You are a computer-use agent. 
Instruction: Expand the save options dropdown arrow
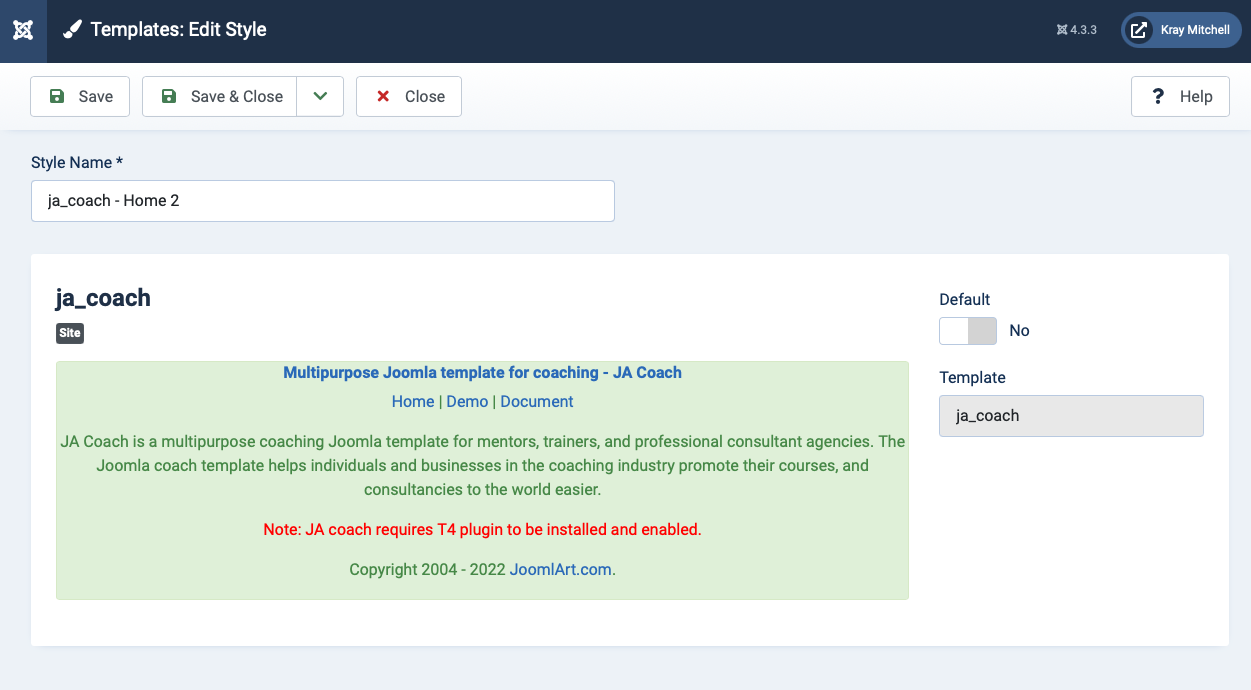pyautogui.click(x=320, y=96)
